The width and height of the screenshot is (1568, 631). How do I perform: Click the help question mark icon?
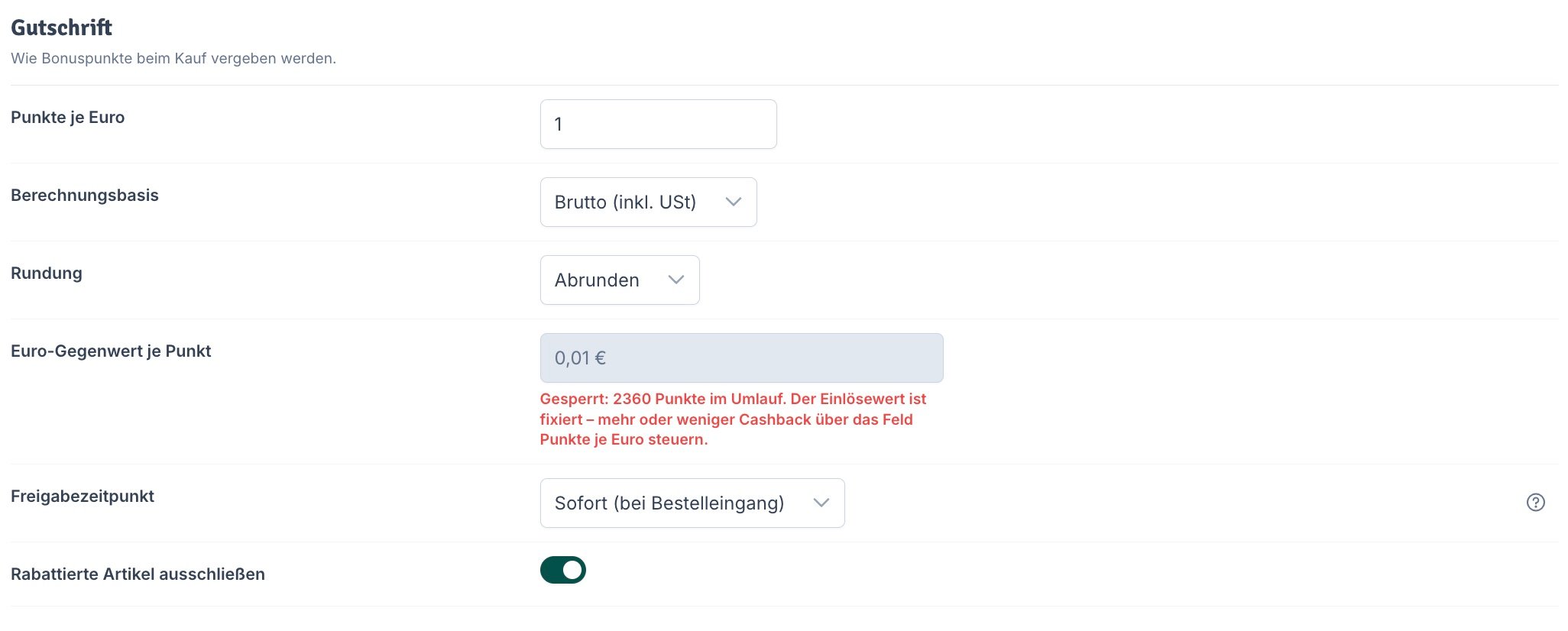1535,502
